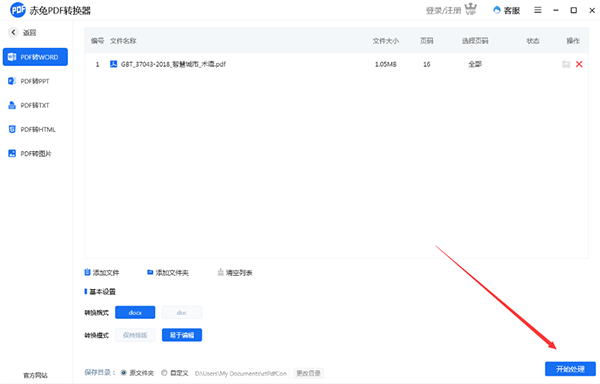The height and width of the screenshot is (384, 600).
Task: Click the page count 16 cell
Action: pyautogui.click(x=427, y=64)
